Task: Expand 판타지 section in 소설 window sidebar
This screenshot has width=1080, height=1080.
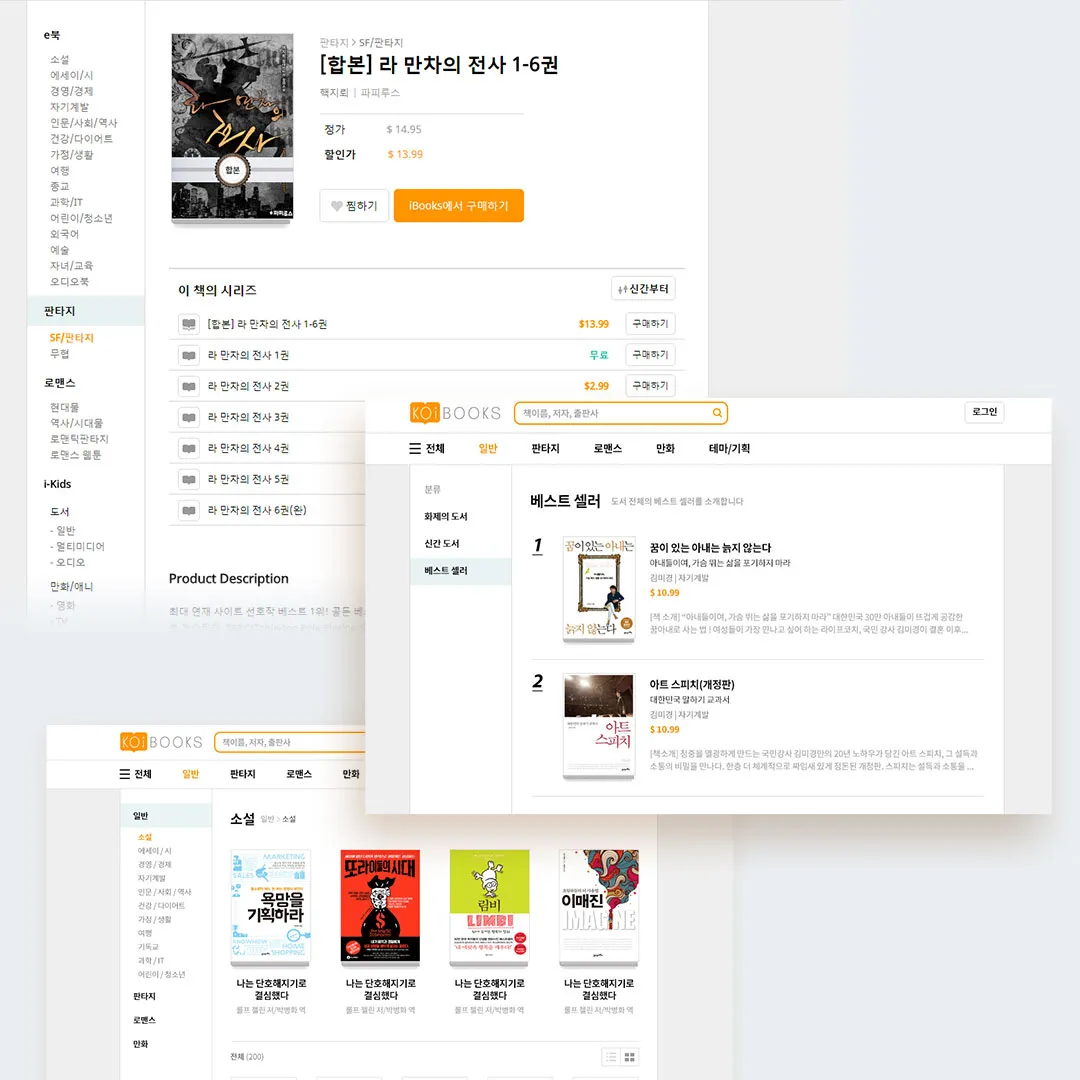Action: (x=144, y=996)
